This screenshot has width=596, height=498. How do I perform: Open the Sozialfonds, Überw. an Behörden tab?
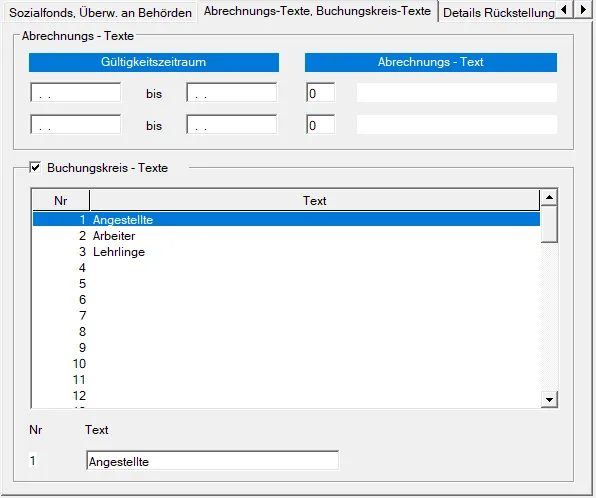(100, 13)
